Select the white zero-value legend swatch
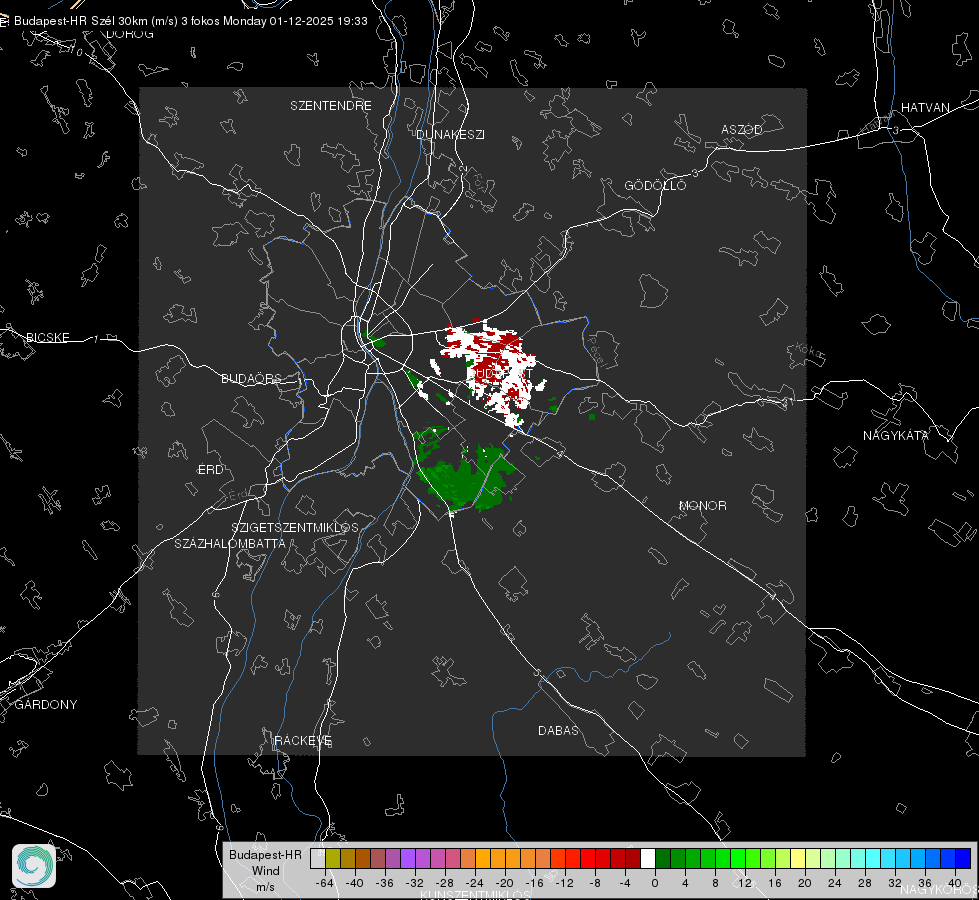The width and height of the screenshot is (979, 900). point(648,859)
